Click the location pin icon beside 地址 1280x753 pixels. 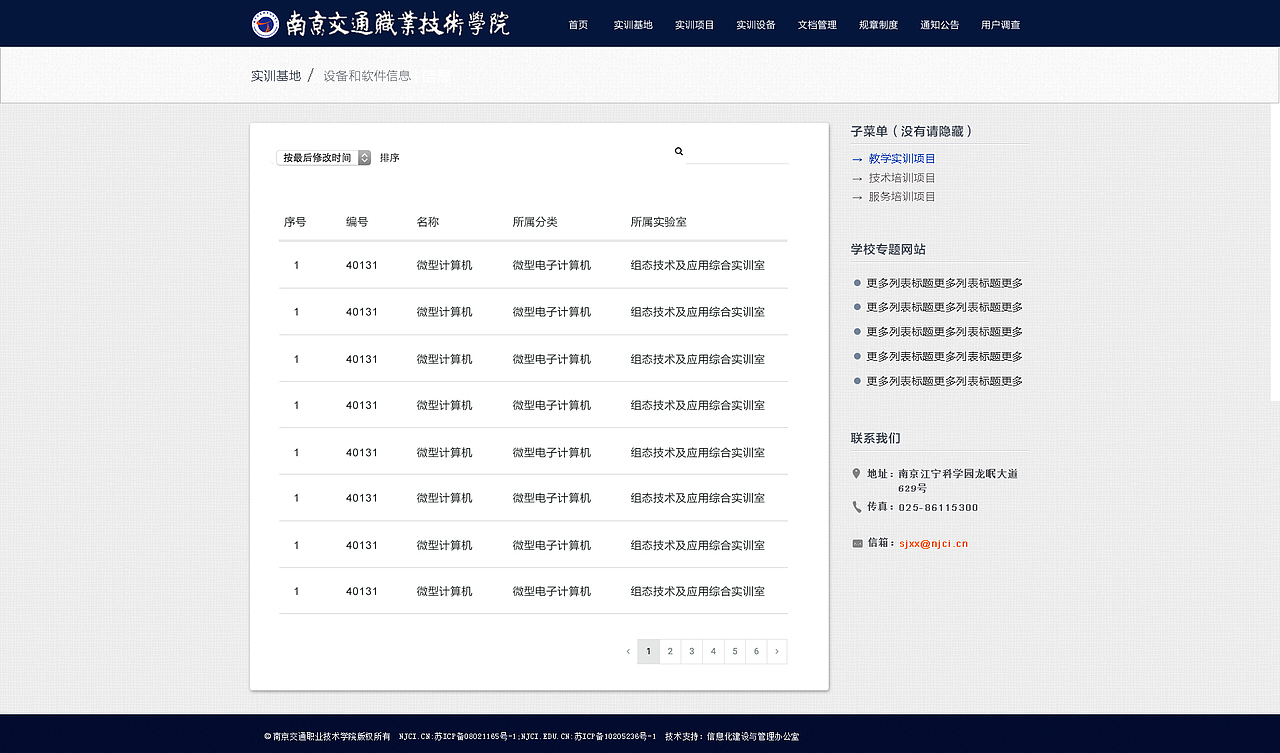856,473
